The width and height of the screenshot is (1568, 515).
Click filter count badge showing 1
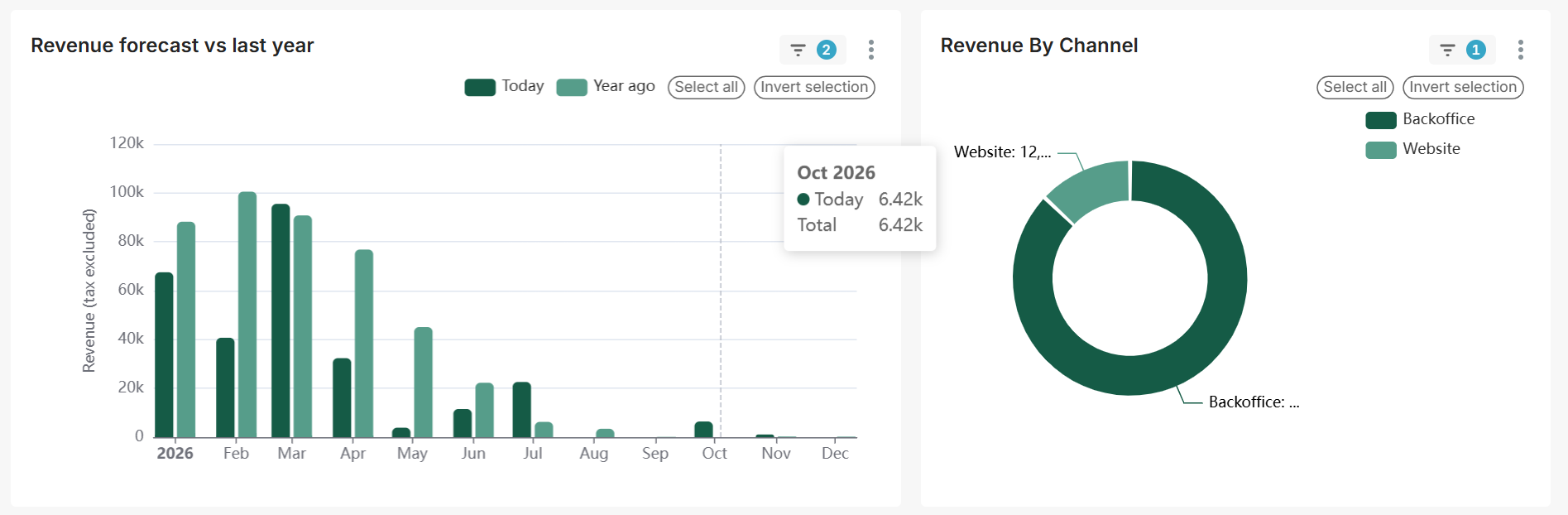(x=1475, y=51)
